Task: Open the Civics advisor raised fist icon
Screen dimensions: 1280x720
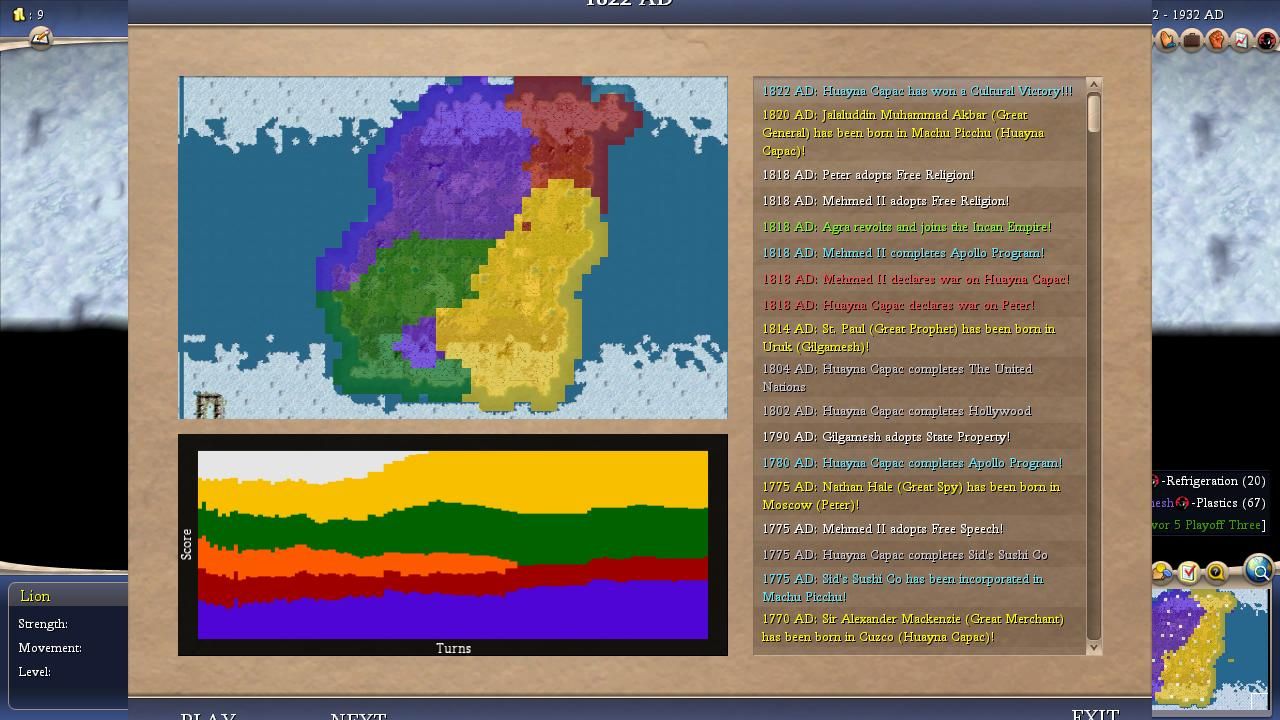Action: (x=1217, y=41)
